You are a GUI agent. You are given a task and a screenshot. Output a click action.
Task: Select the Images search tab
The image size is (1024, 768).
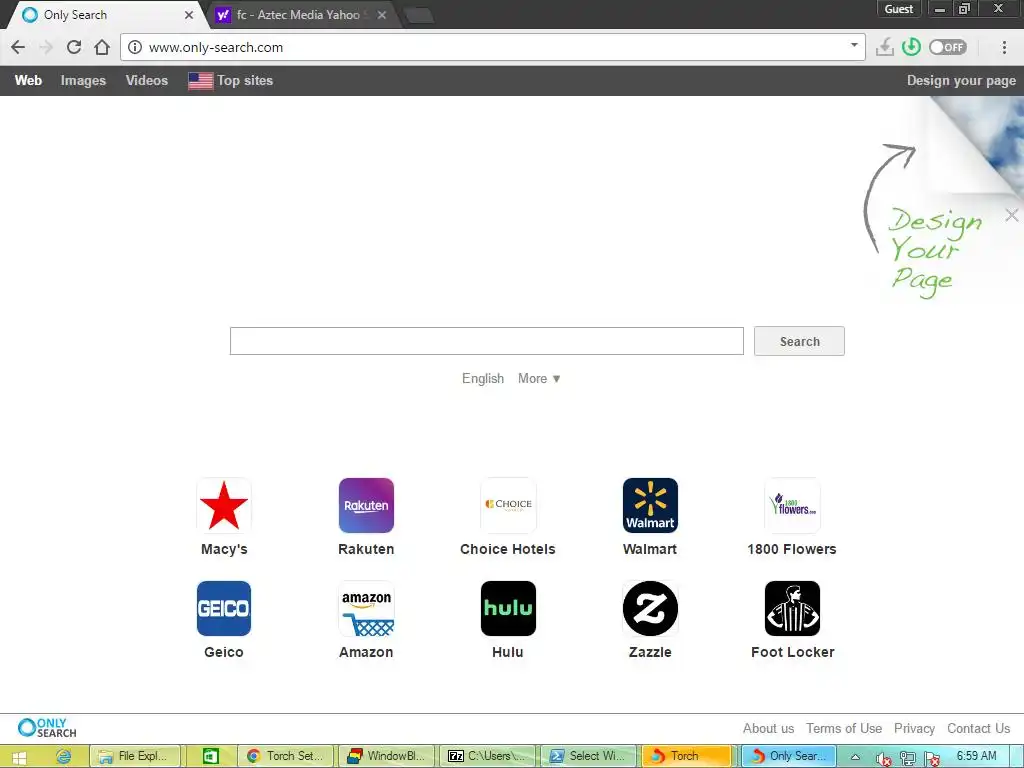point(83,80)
